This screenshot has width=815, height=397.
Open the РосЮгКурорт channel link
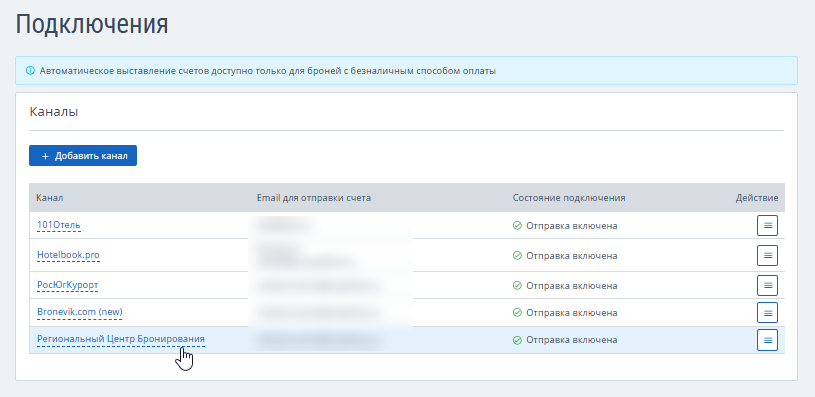68,285
